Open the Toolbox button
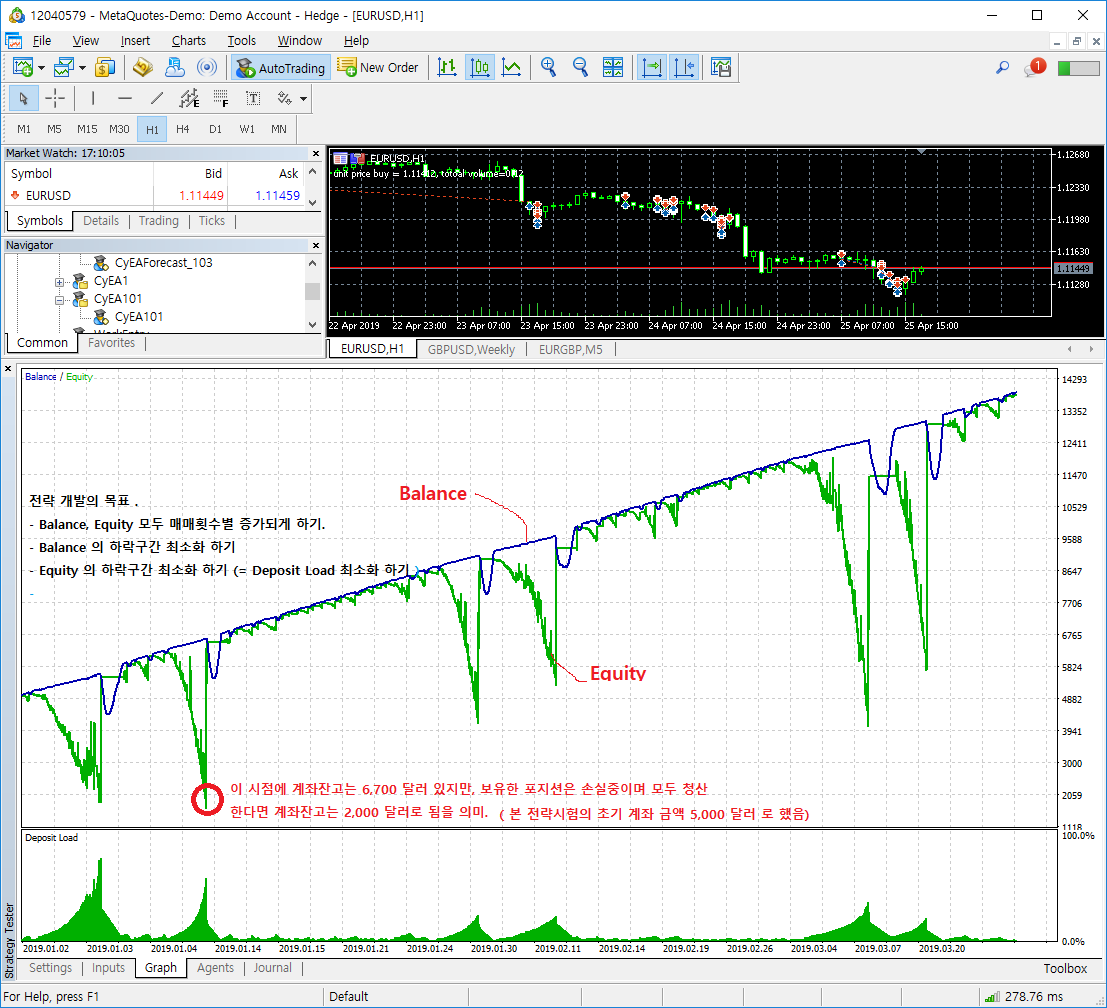Screen dimensions: 1107x1008 [1065, 968]
